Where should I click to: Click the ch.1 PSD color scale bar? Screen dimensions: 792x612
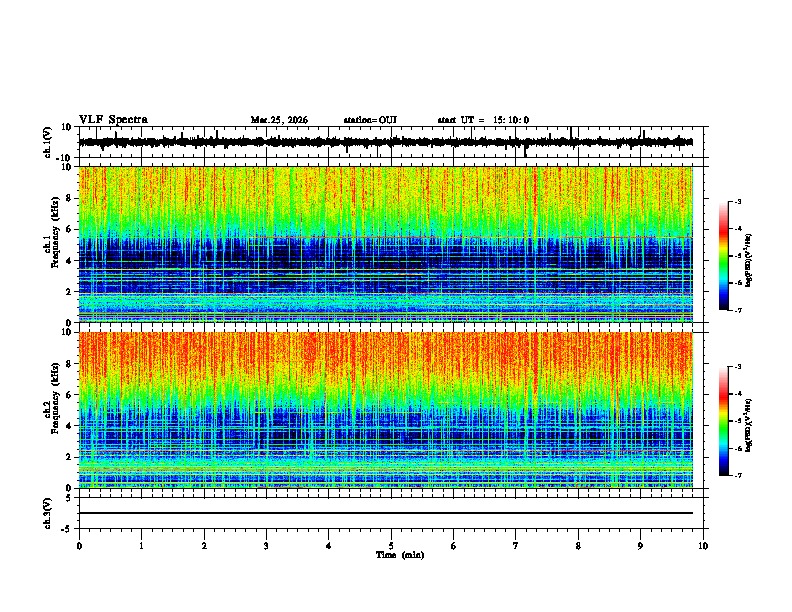[724, 256]
